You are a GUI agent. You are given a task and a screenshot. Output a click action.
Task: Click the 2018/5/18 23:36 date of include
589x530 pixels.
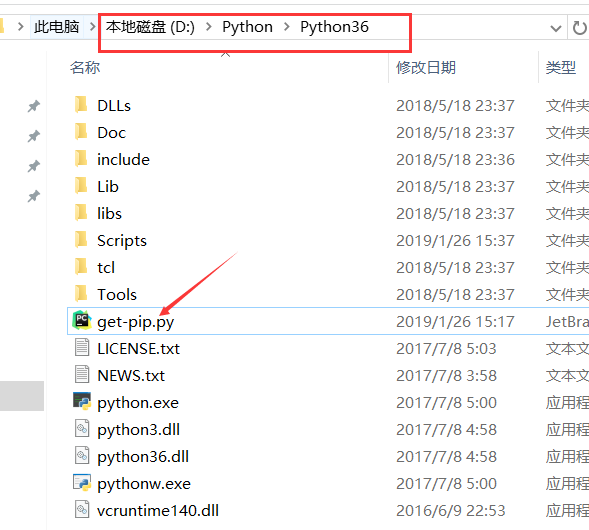click(455, 160)
